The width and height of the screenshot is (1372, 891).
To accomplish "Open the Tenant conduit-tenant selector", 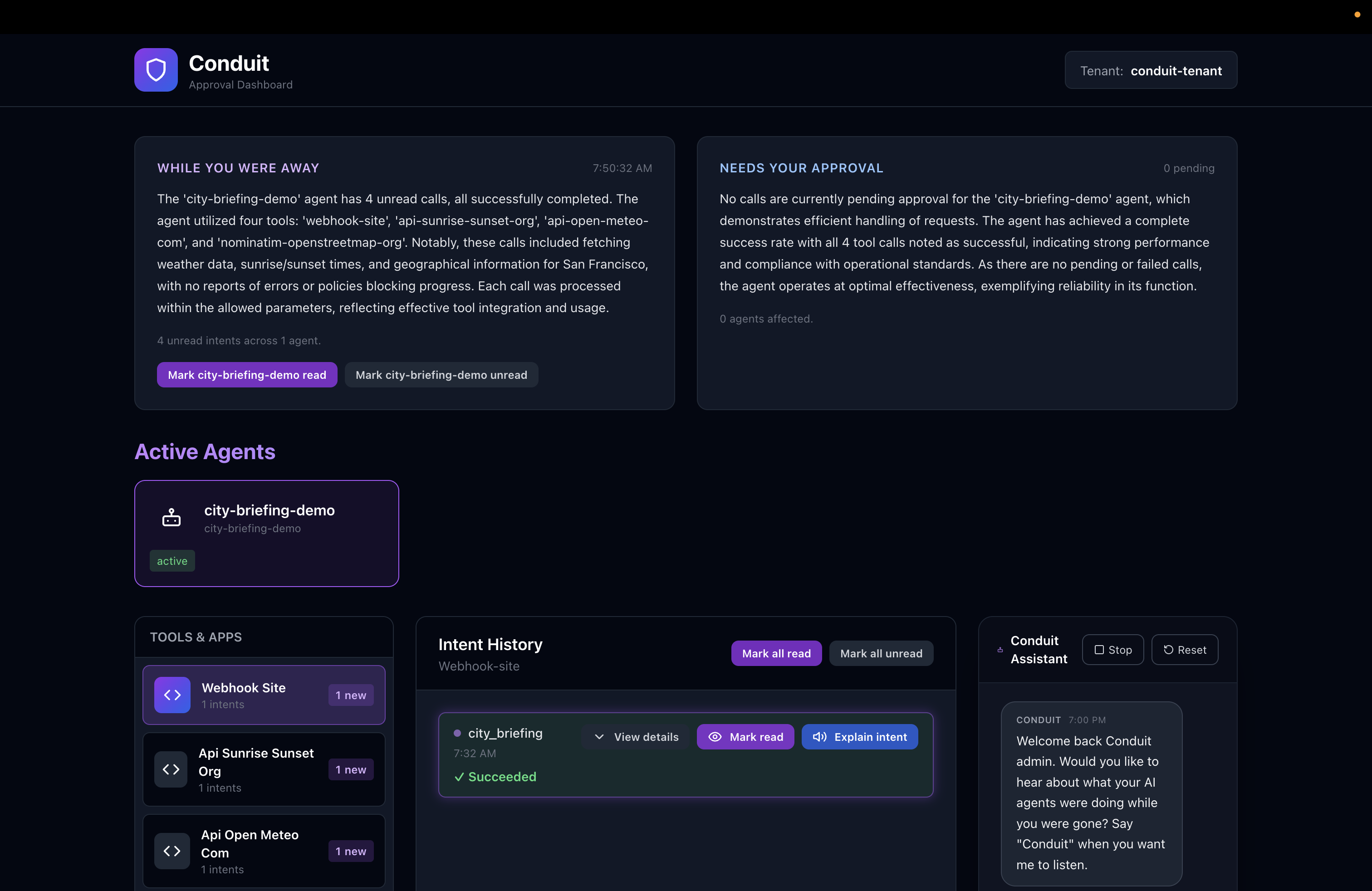I will point(1150,70).
